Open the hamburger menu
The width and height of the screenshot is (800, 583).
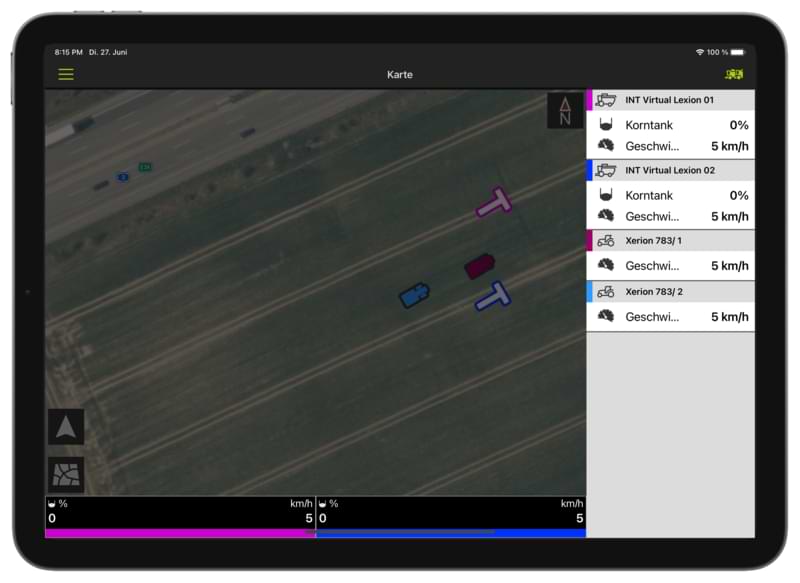click(x=66, y=74)
